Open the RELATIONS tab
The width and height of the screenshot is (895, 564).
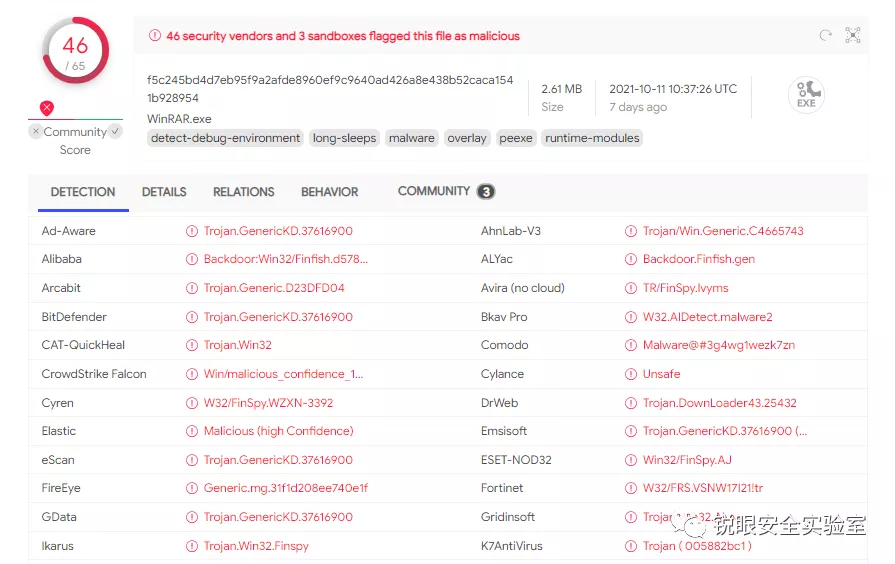[244, 192]
